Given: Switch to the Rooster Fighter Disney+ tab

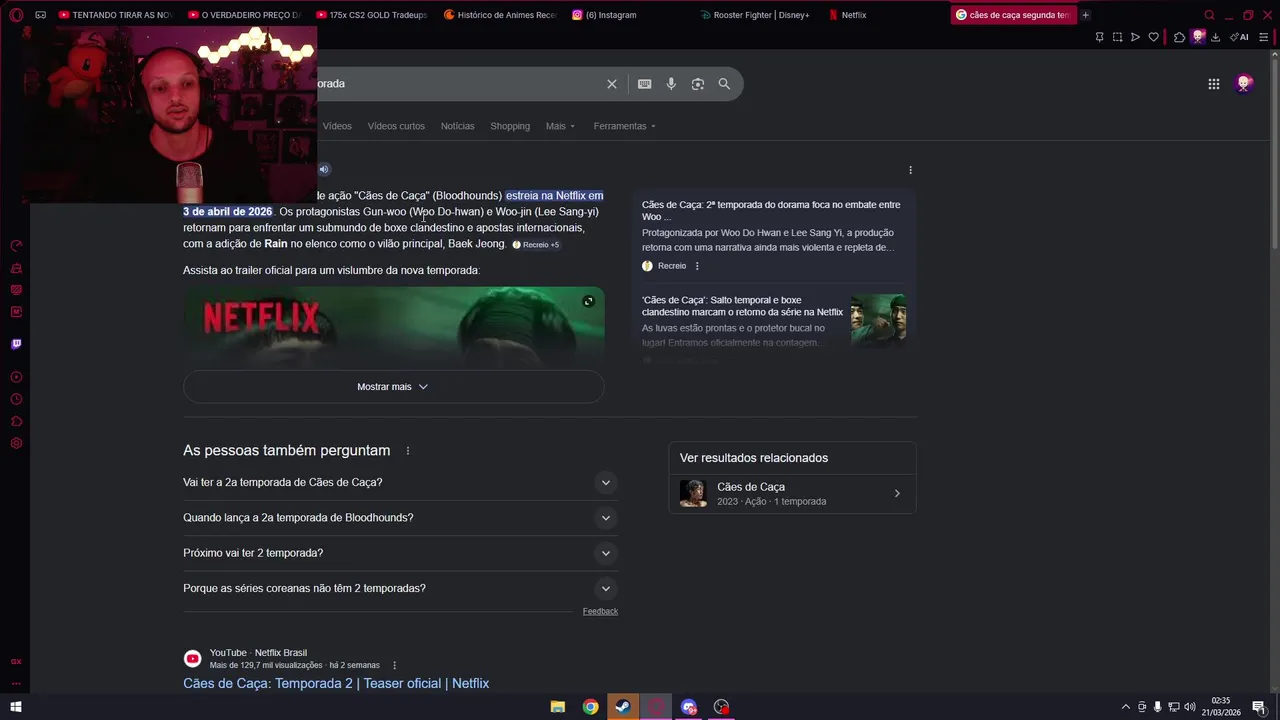Looking at the screenshot, I should point(755,15).
